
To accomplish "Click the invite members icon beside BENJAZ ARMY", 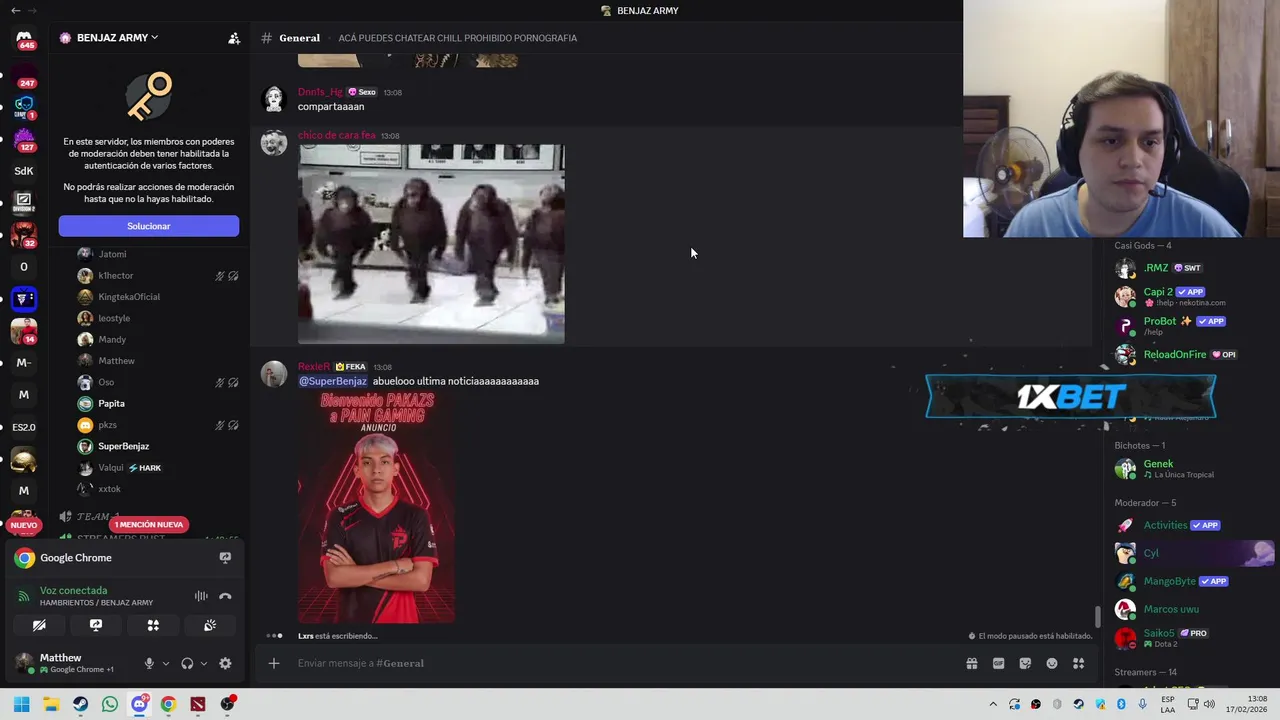I will pyautogui.click(x=234, y=38).
